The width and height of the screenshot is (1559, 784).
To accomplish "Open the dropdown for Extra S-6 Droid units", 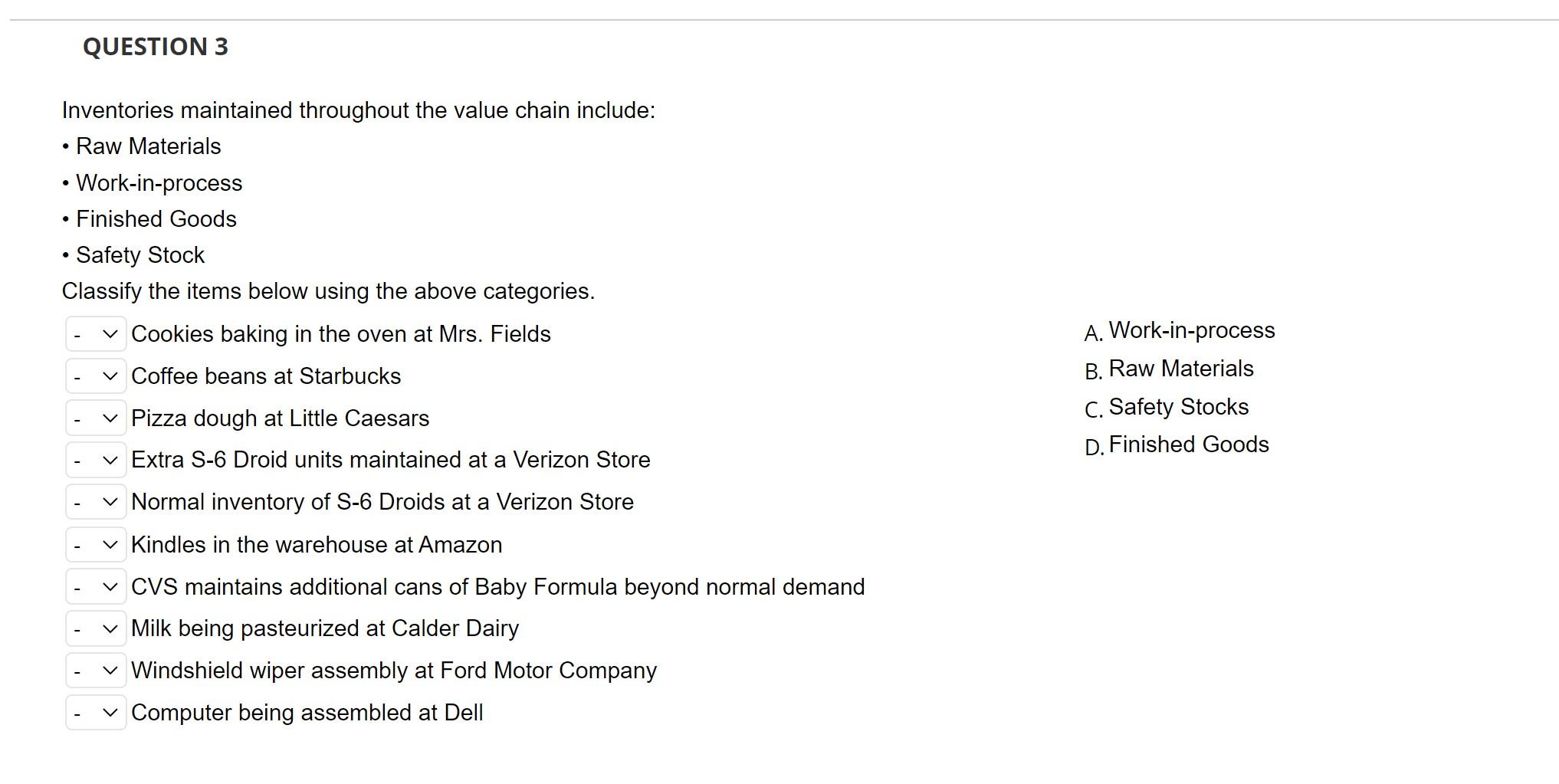I will 94,460.
